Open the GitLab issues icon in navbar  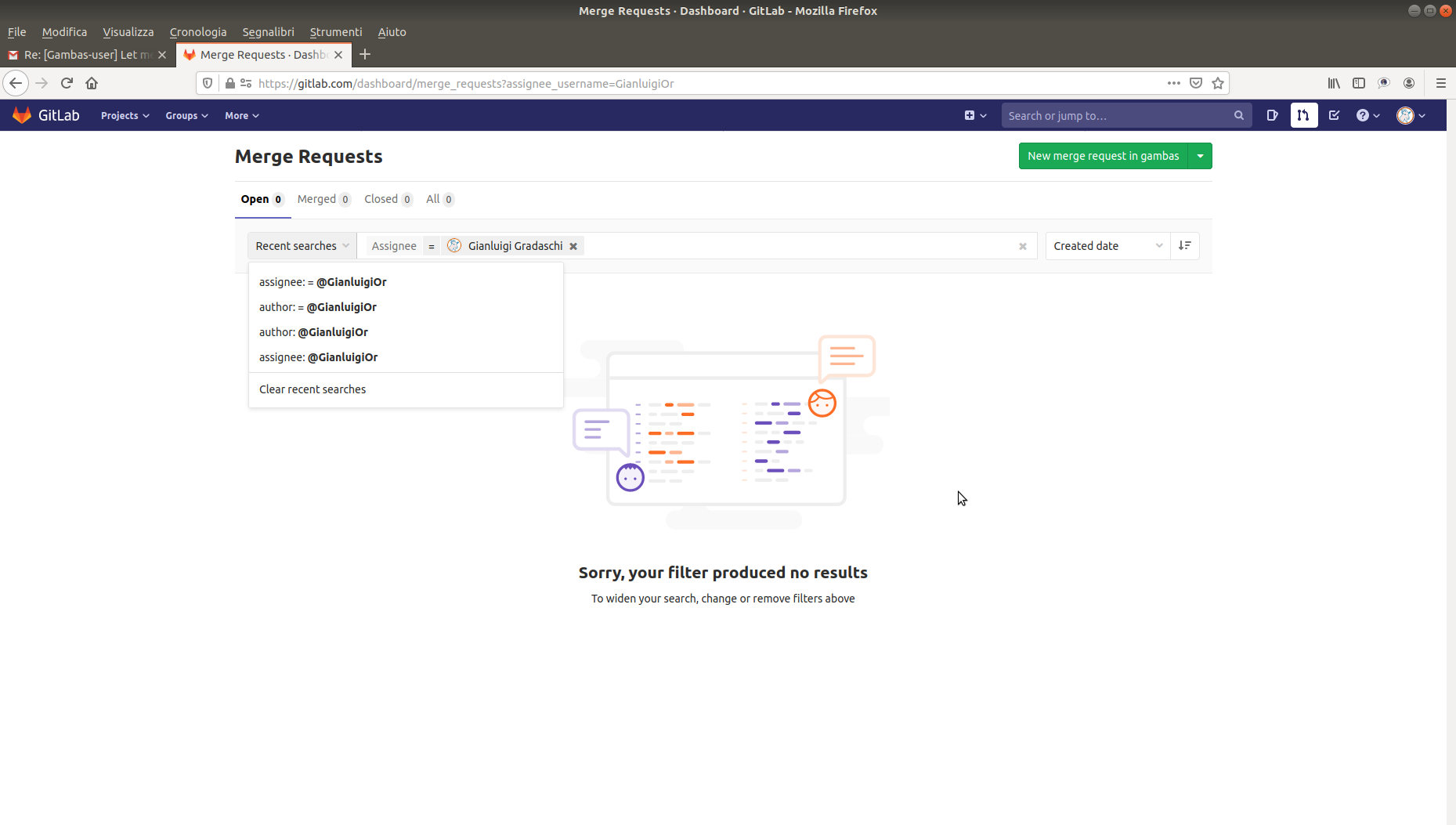(1272, 115)
